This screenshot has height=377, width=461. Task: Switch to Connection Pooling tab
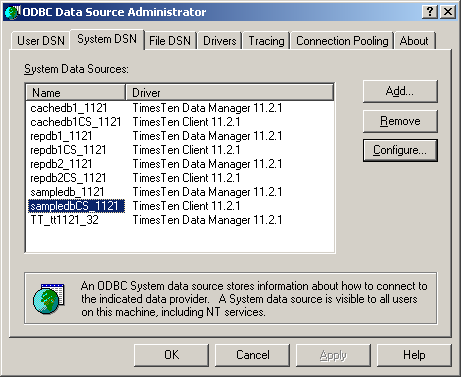[x=342, y=41]
